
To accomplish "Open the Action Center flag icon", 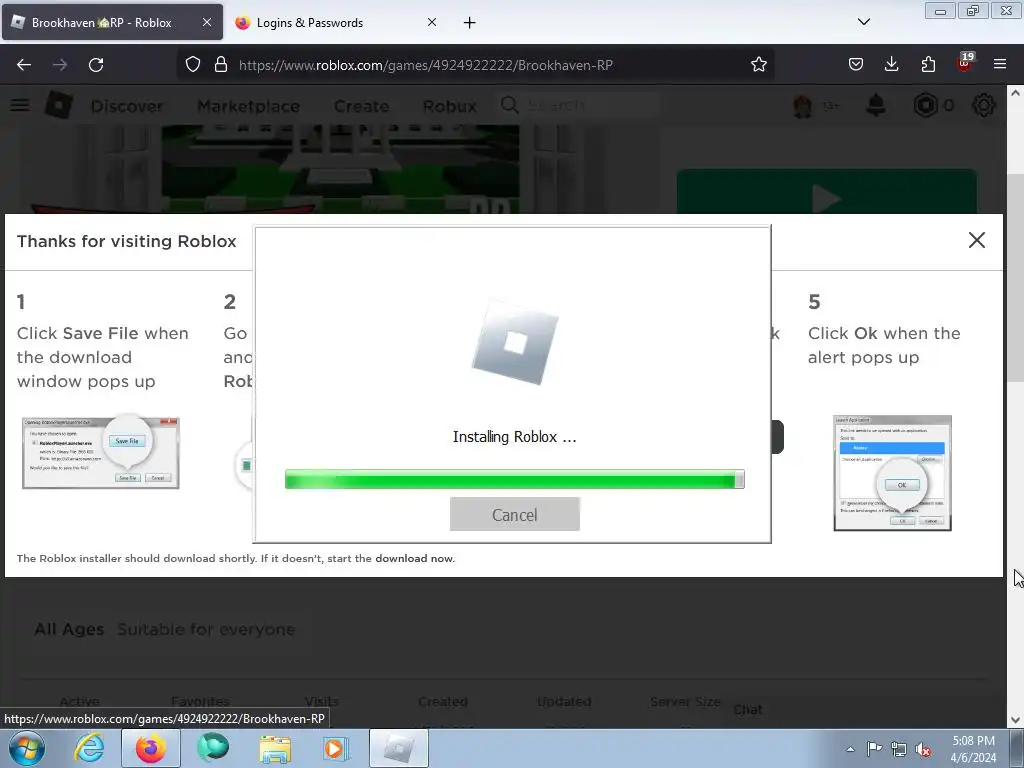I will tap(874, 749).
